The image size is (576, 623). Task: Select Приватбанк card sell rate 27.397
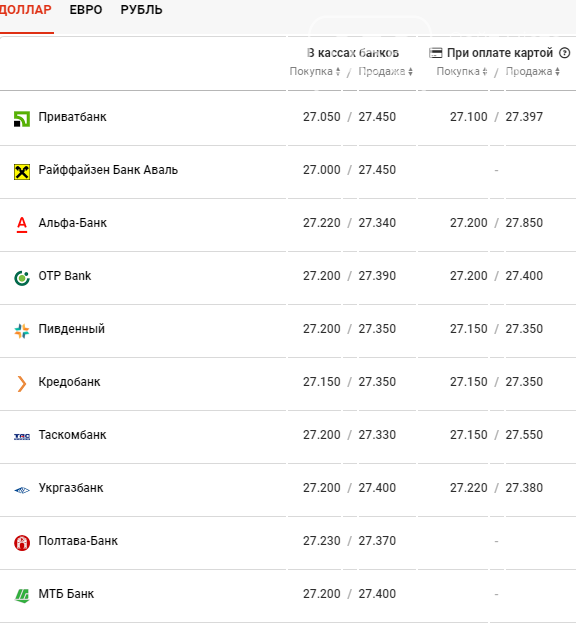(x=524, y=117)
